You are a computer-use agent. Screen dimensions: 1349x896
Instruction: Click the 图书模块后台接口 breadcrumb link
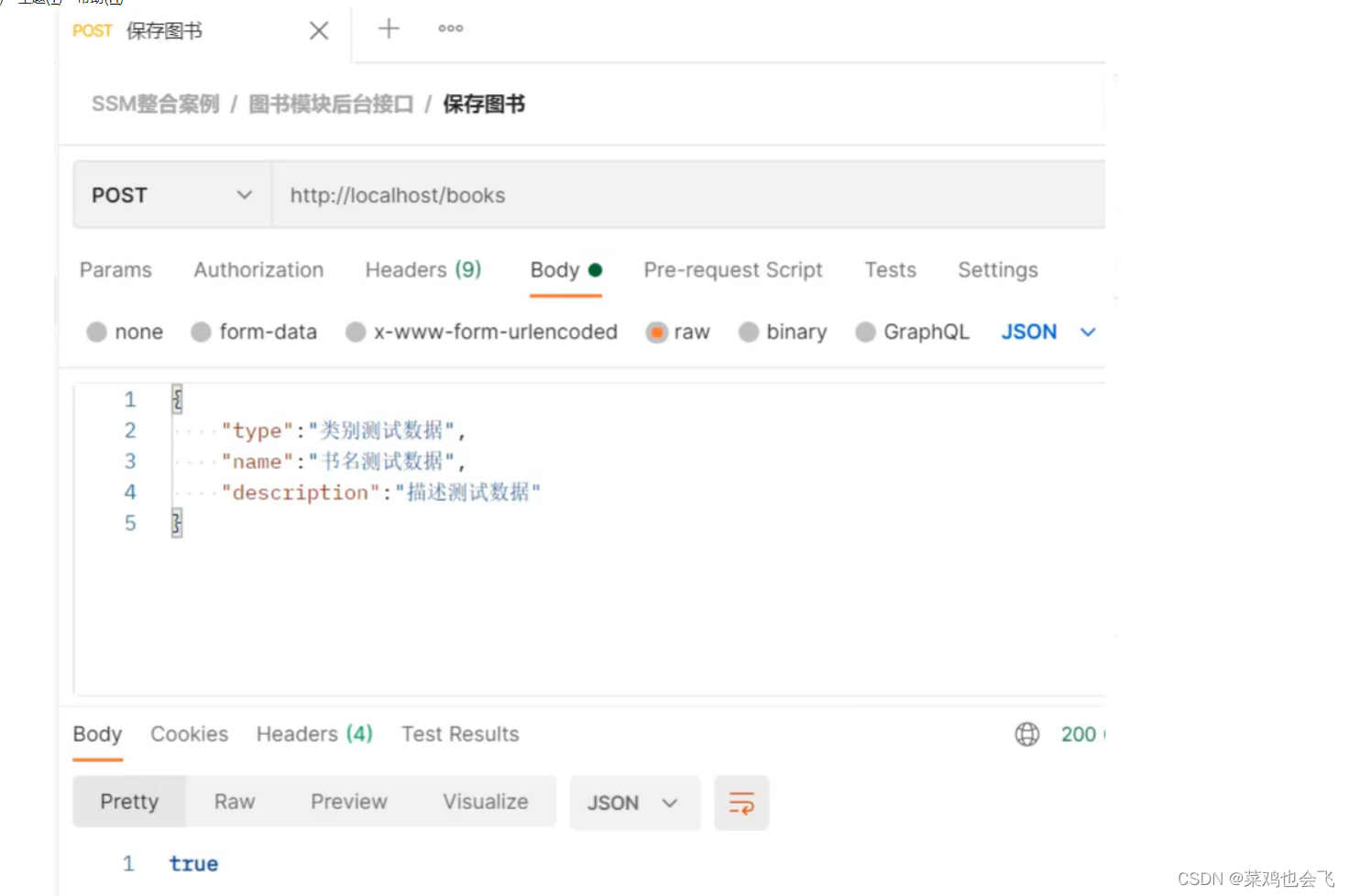click(331, 104)
